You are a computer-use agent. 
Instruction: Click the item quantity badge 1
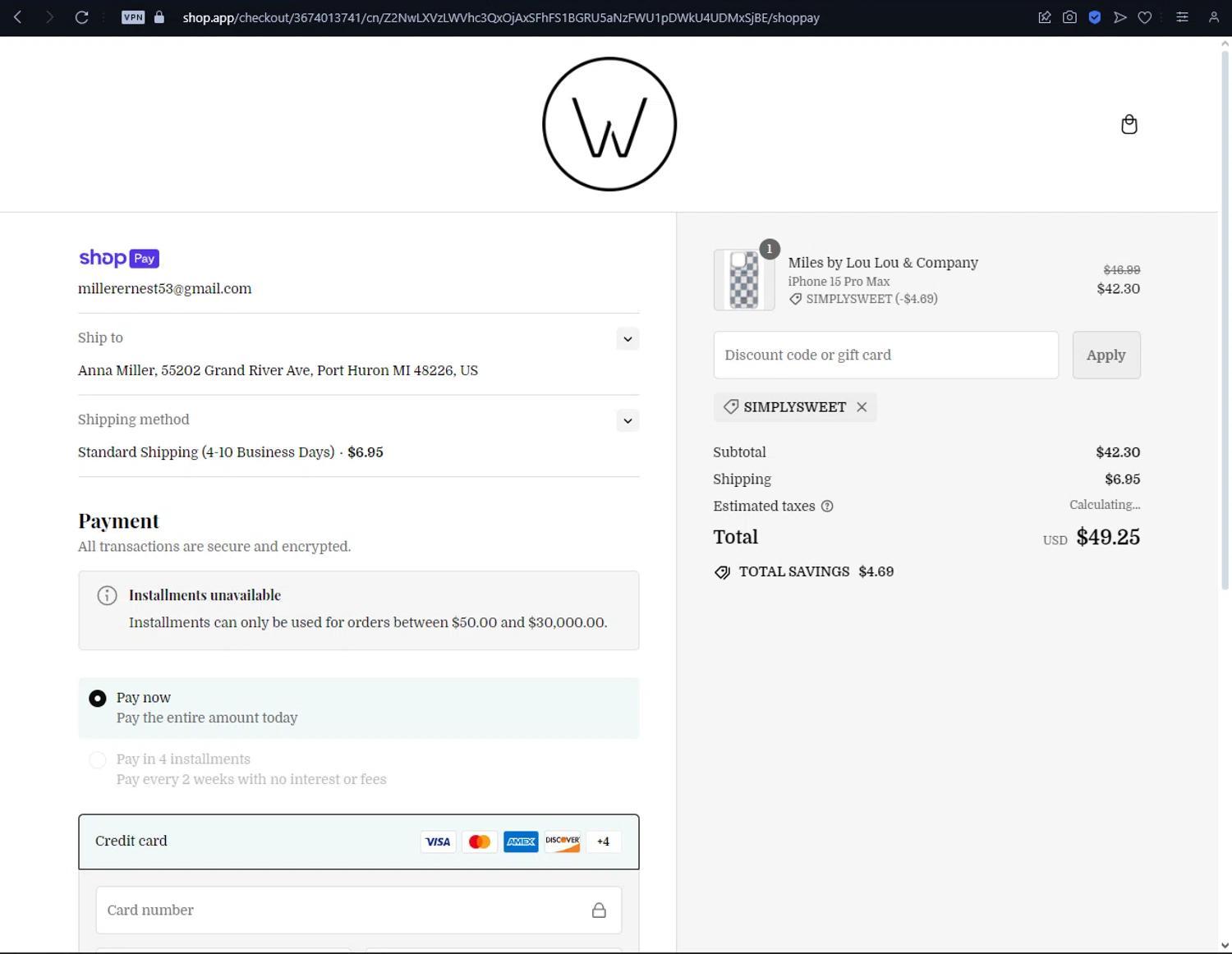point(770,249)
